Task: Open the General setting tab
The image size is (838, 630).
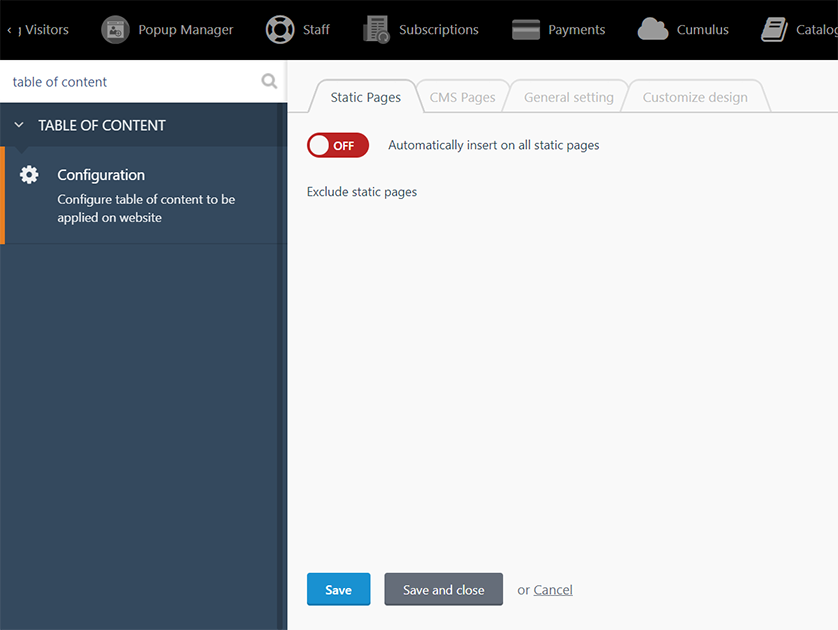Action: [x=569, y=97]
